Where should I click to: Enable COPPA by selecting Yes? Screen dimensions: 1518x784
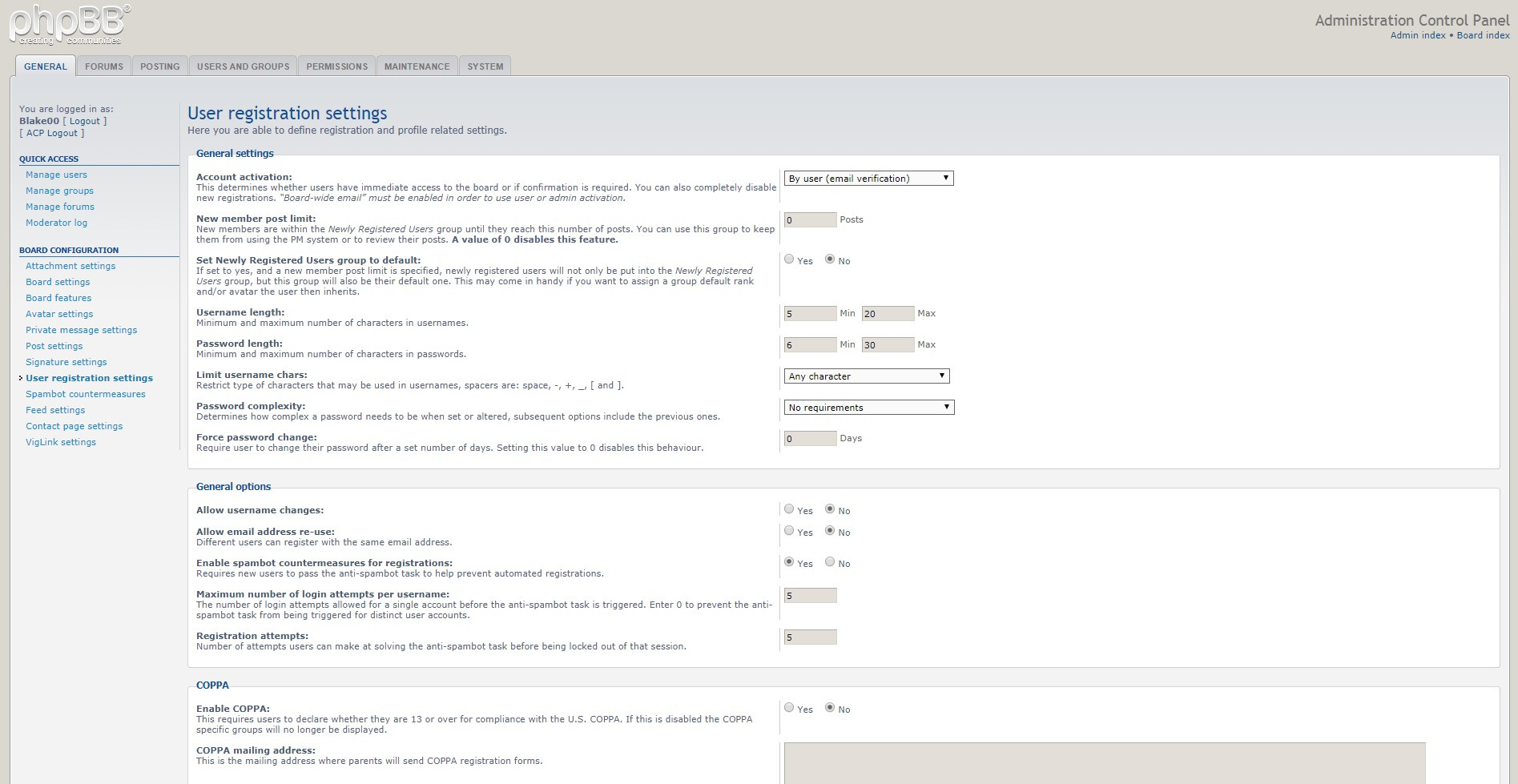tap(789, 708)
